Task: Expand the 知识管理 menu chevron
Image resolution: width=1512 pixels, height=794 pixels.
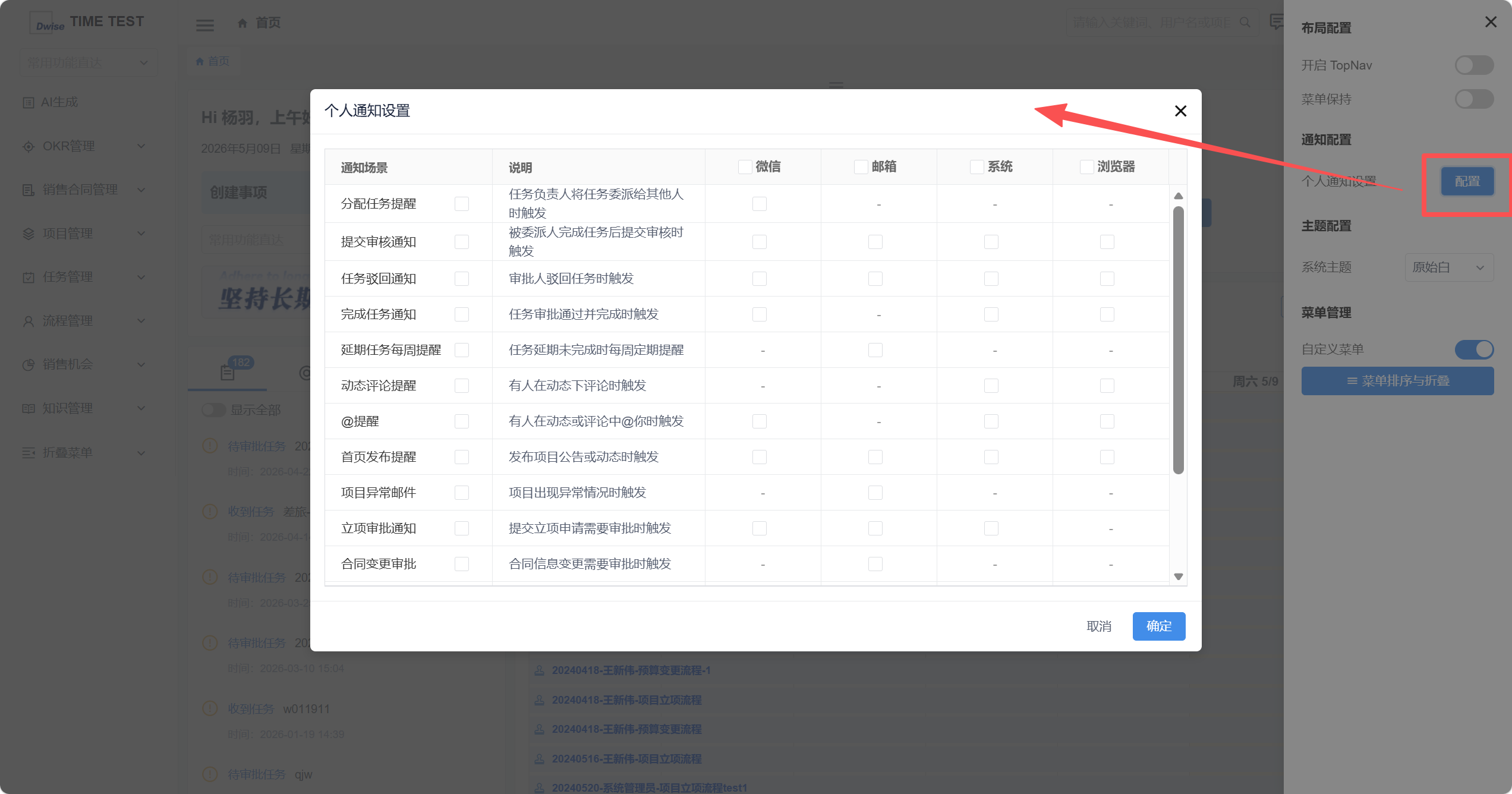Action: tap(141, 408)
